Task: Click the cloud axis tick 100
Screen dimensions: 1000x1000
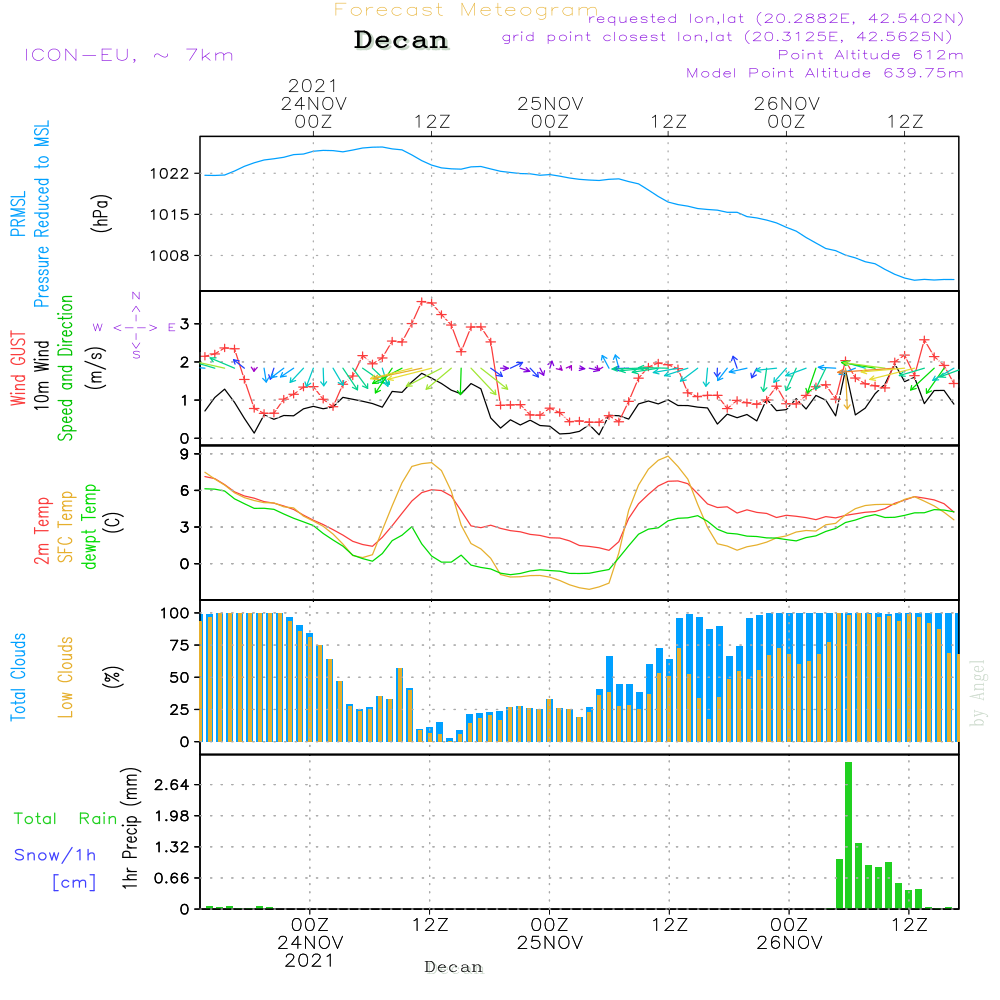Action: pyautogui.click(x=175, y=613)
